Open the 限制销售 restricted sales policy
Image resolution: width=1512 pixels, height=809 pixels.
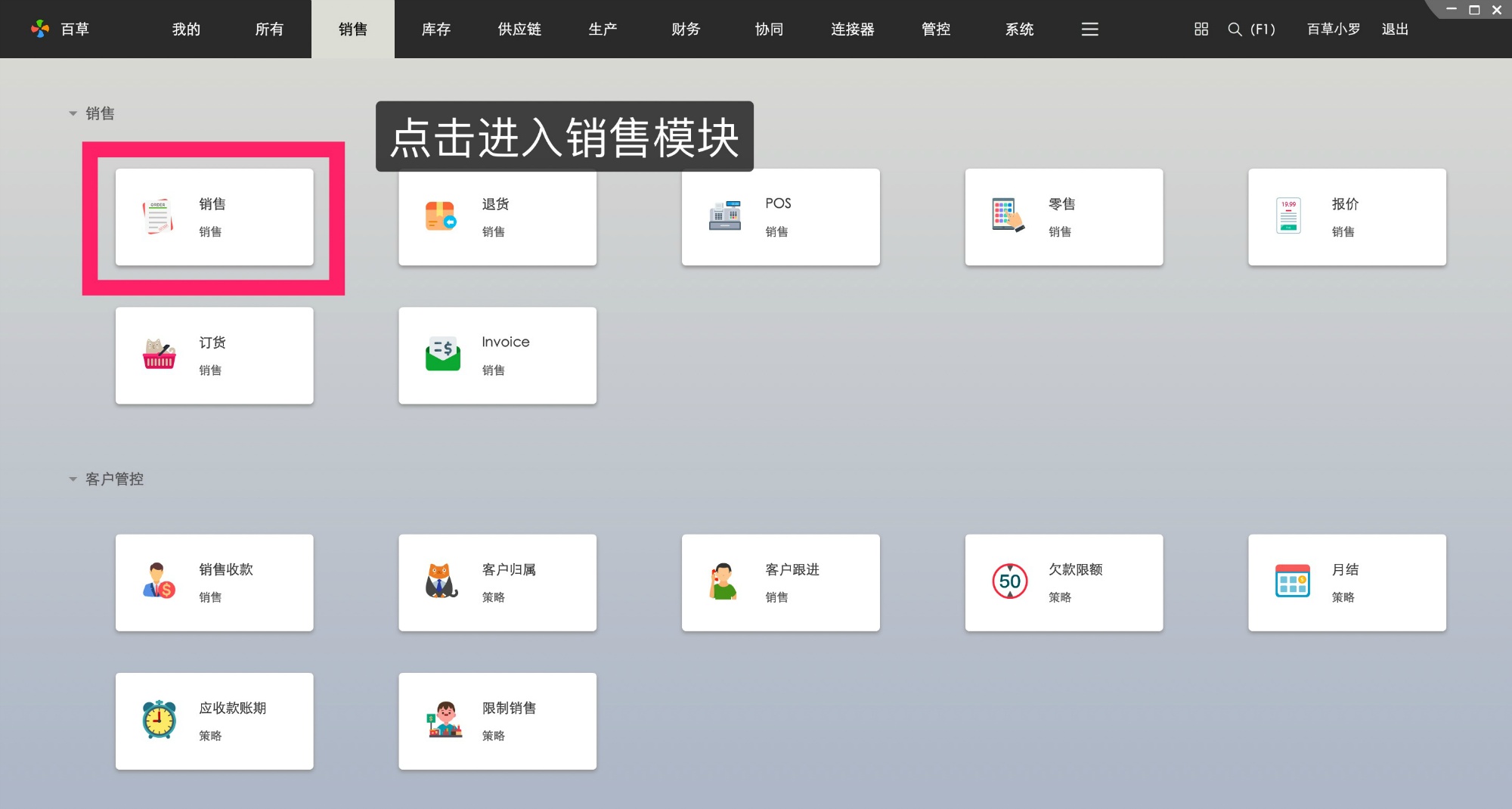click(497, 721)
